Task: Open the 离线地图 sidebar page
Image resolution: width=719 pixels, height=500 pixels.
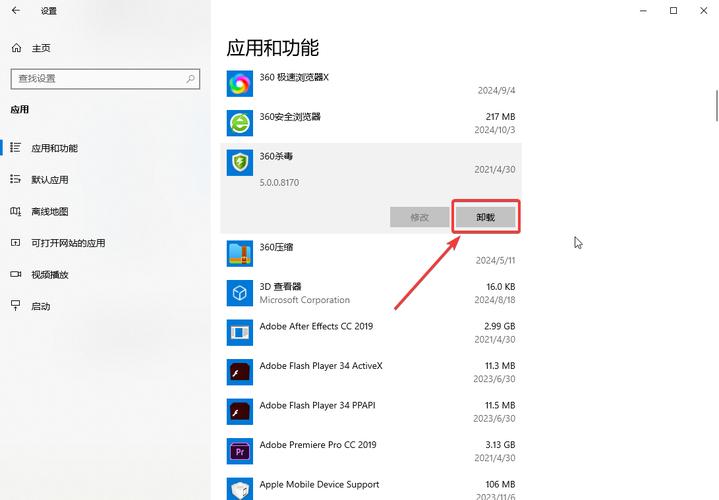Action: pos(50,211)
